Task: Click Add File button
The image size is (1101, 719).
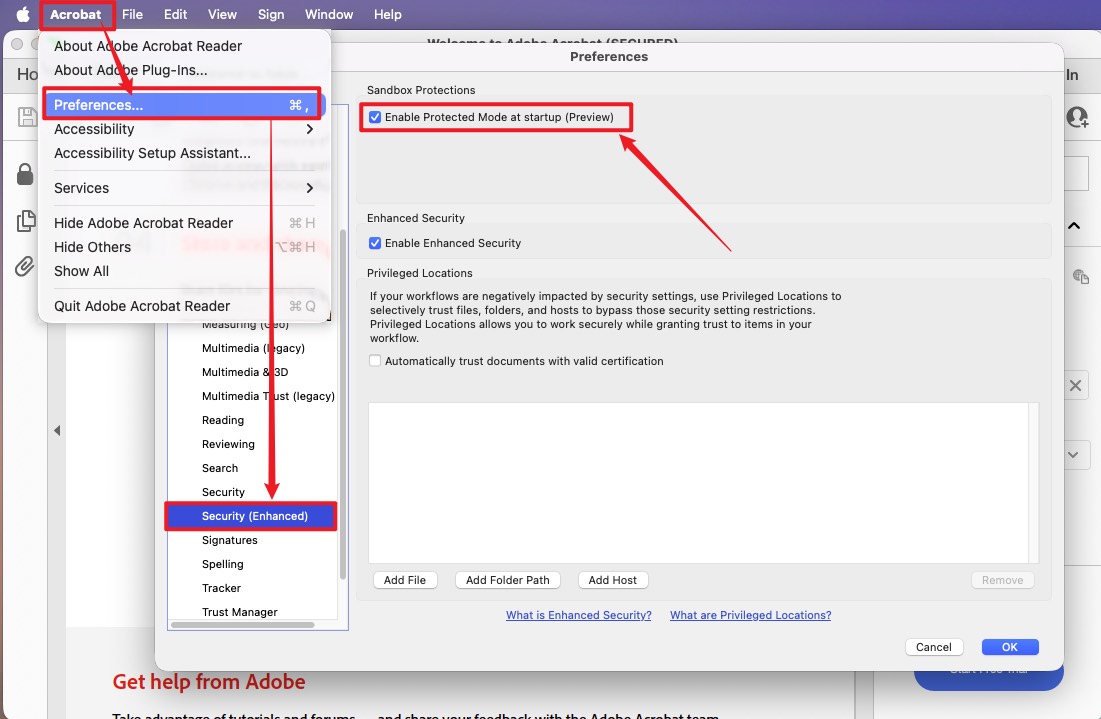Action: point(405,580)
